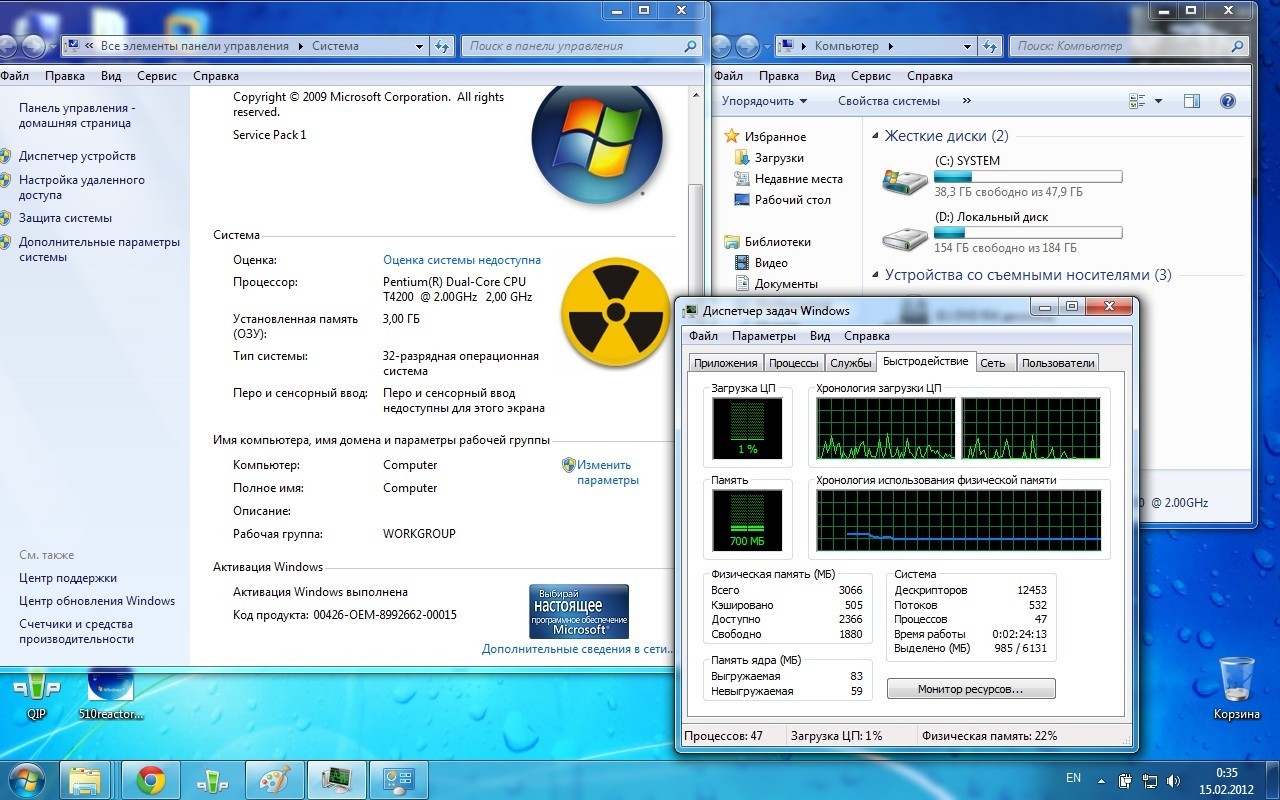Click Свойства системы toolbar button

[x=889, y=101]
